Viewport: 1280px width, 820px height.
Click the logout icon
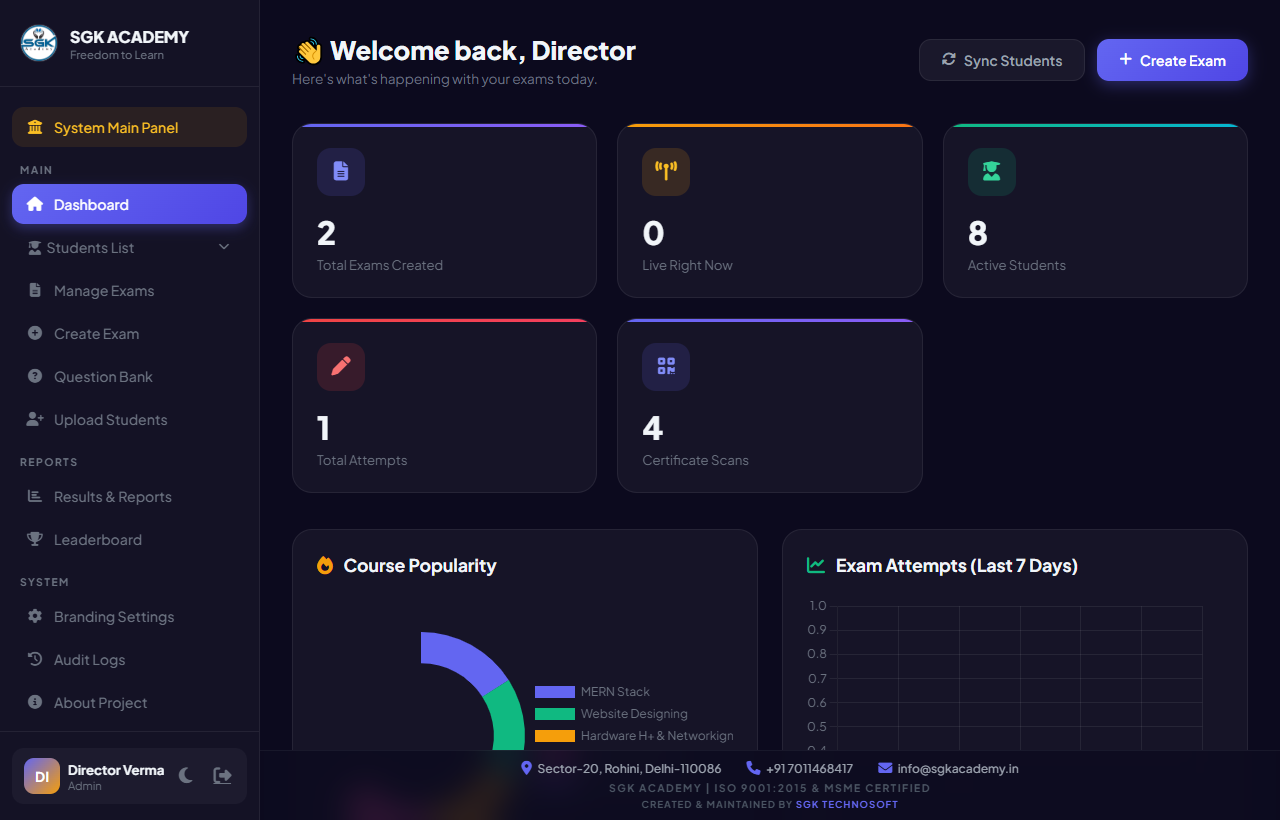coord(222,775)
